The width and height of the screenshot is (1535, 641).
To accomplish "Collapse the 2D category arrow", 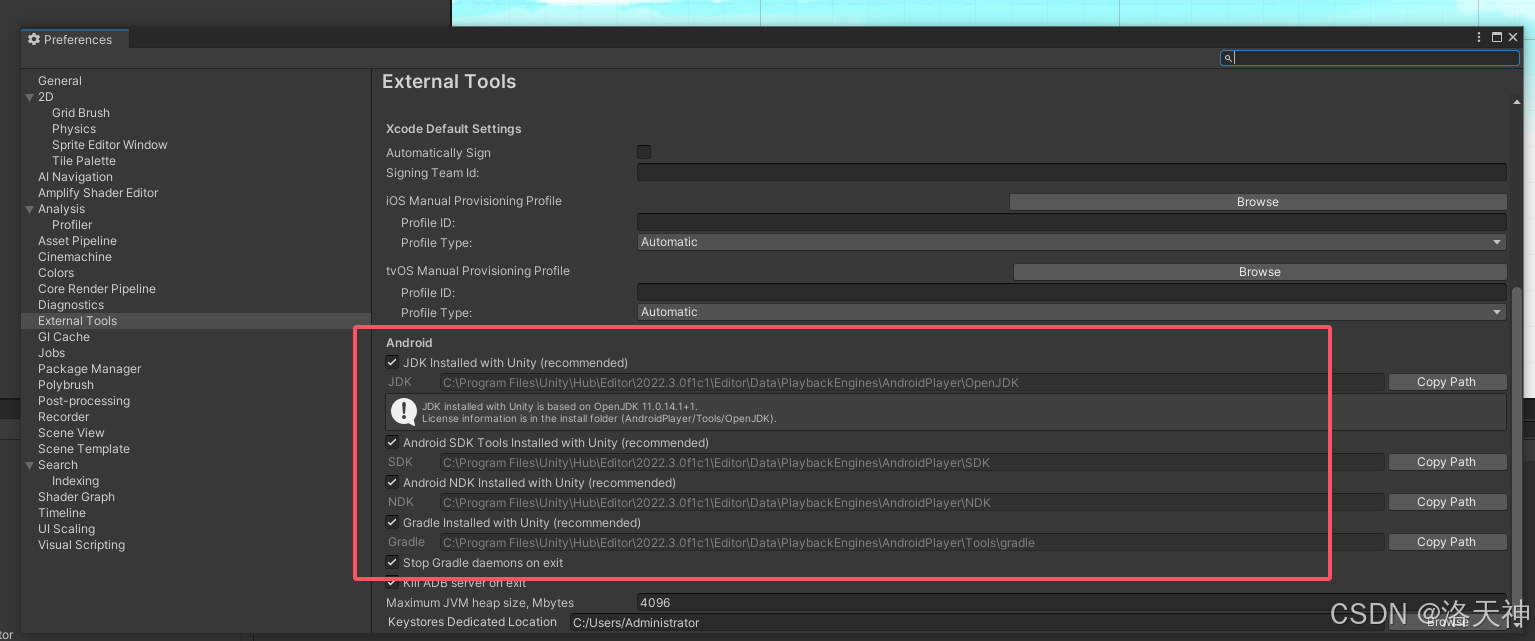I will pyautogui.click(x=30, y=97).
